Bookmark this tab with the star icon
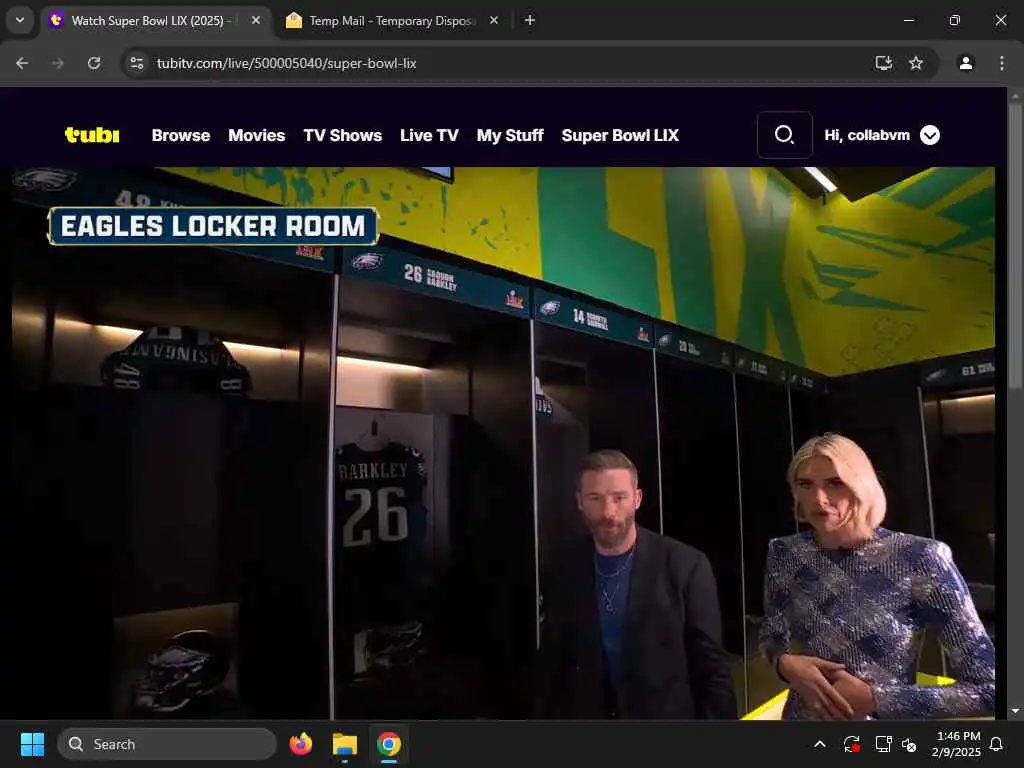The height and width of the screenshot is (768, 1024). coord(916,63)
